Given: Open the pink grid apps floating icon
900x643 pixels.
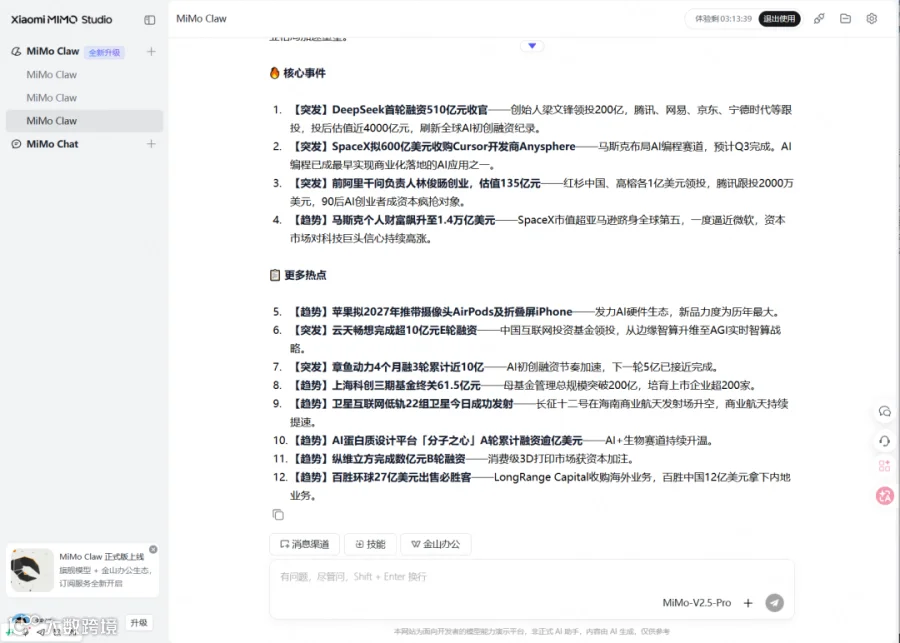Looking at the screenshot, I should click(885, 466).
